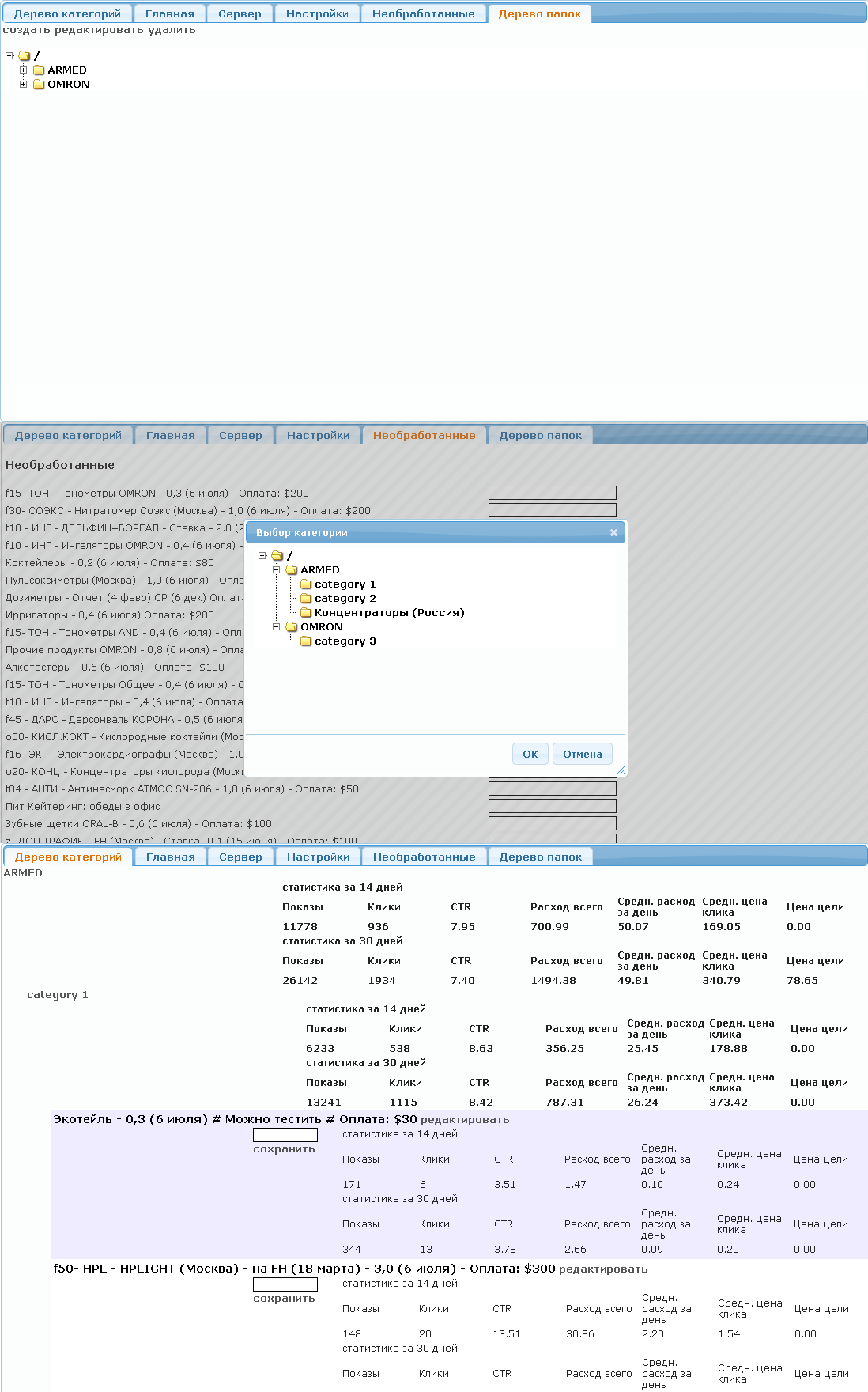
Task: Click Коктейлеры - 0,2 (6 июля) row
Action: [x=110, y=563]
